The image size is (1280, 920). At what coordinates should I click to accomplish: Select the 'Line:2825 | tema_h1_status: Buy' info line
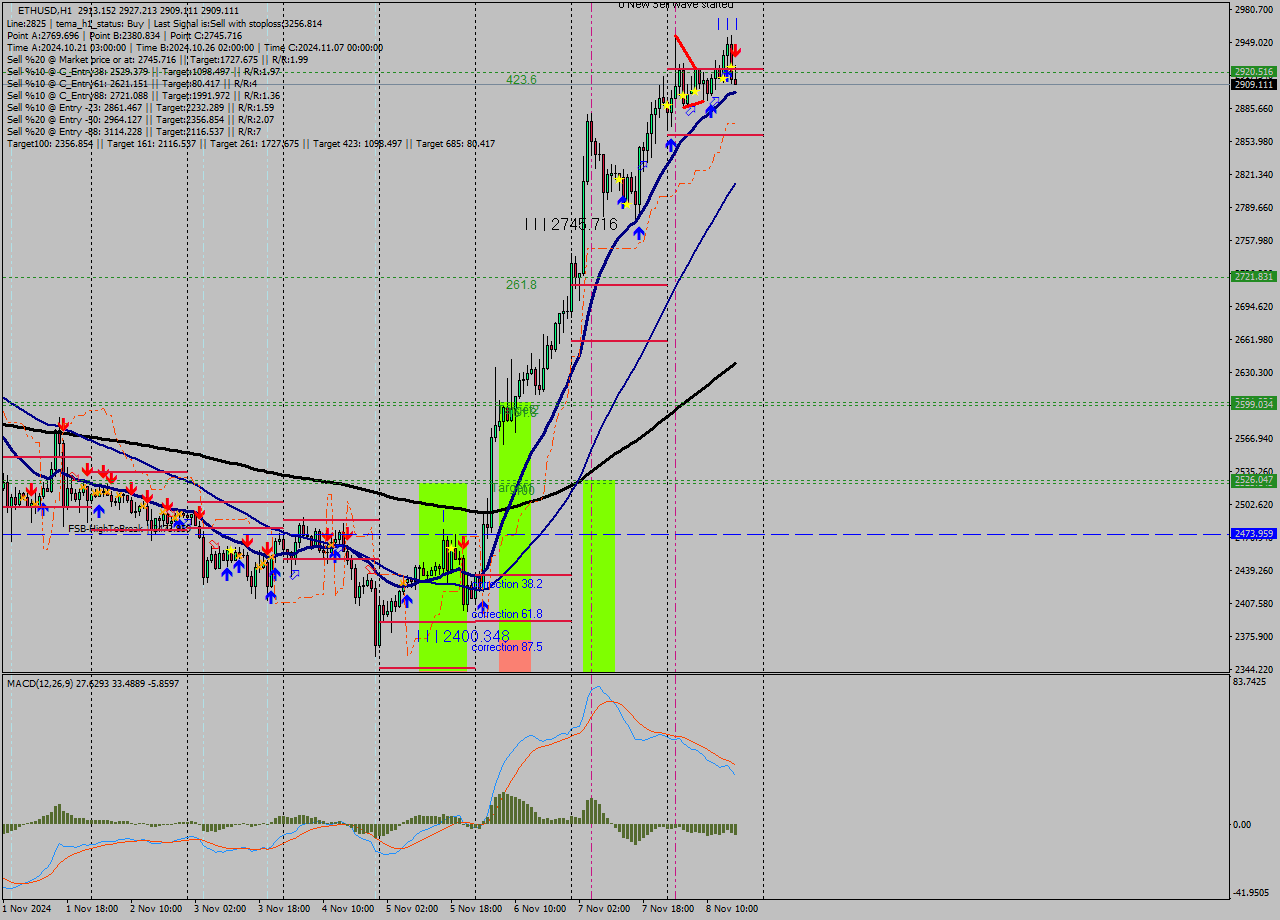164,22
